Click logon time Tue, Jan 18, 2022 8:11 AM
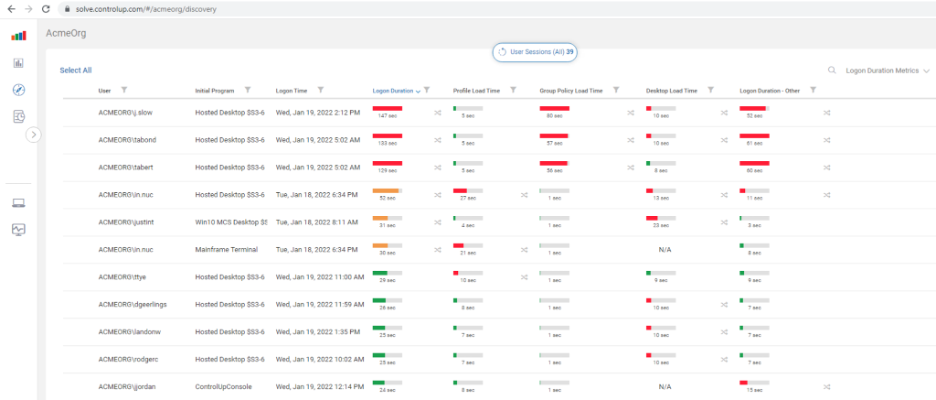 (x=317, y=222)
